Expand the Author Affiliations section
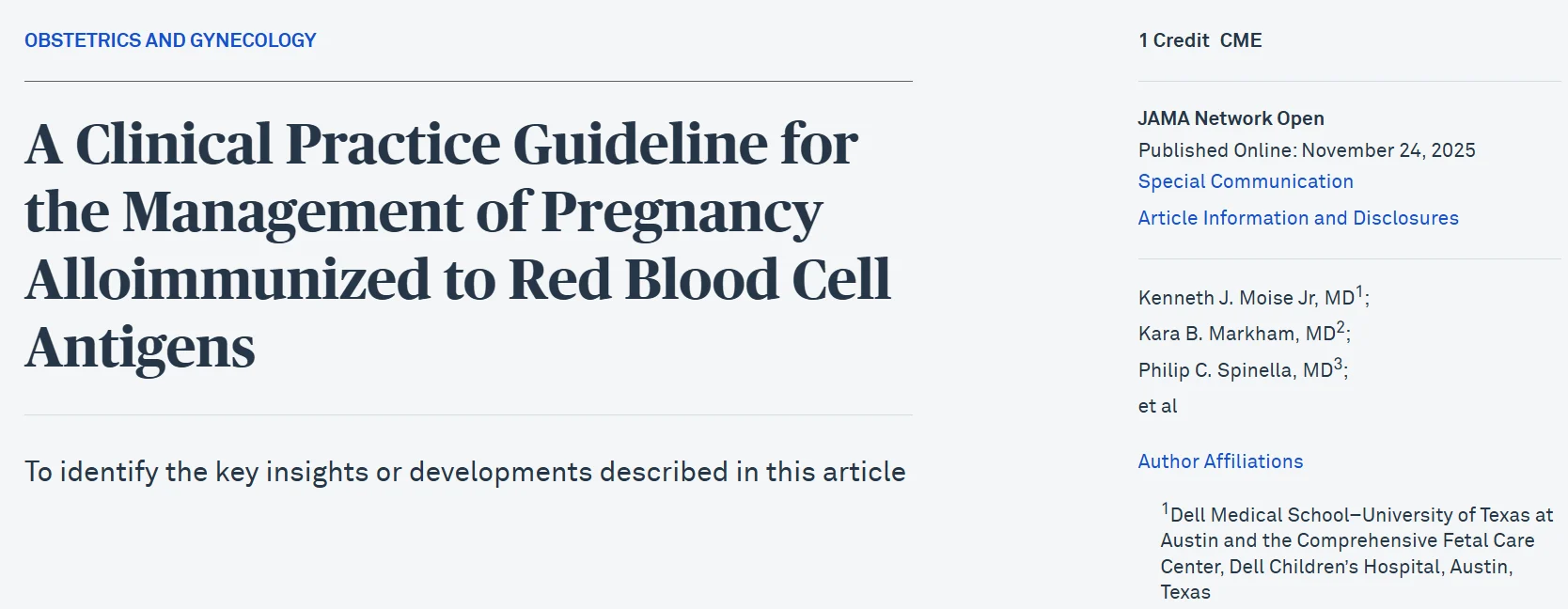Screen dimensions: 1568x609 pyautogui.click(x=1220, y=461)
